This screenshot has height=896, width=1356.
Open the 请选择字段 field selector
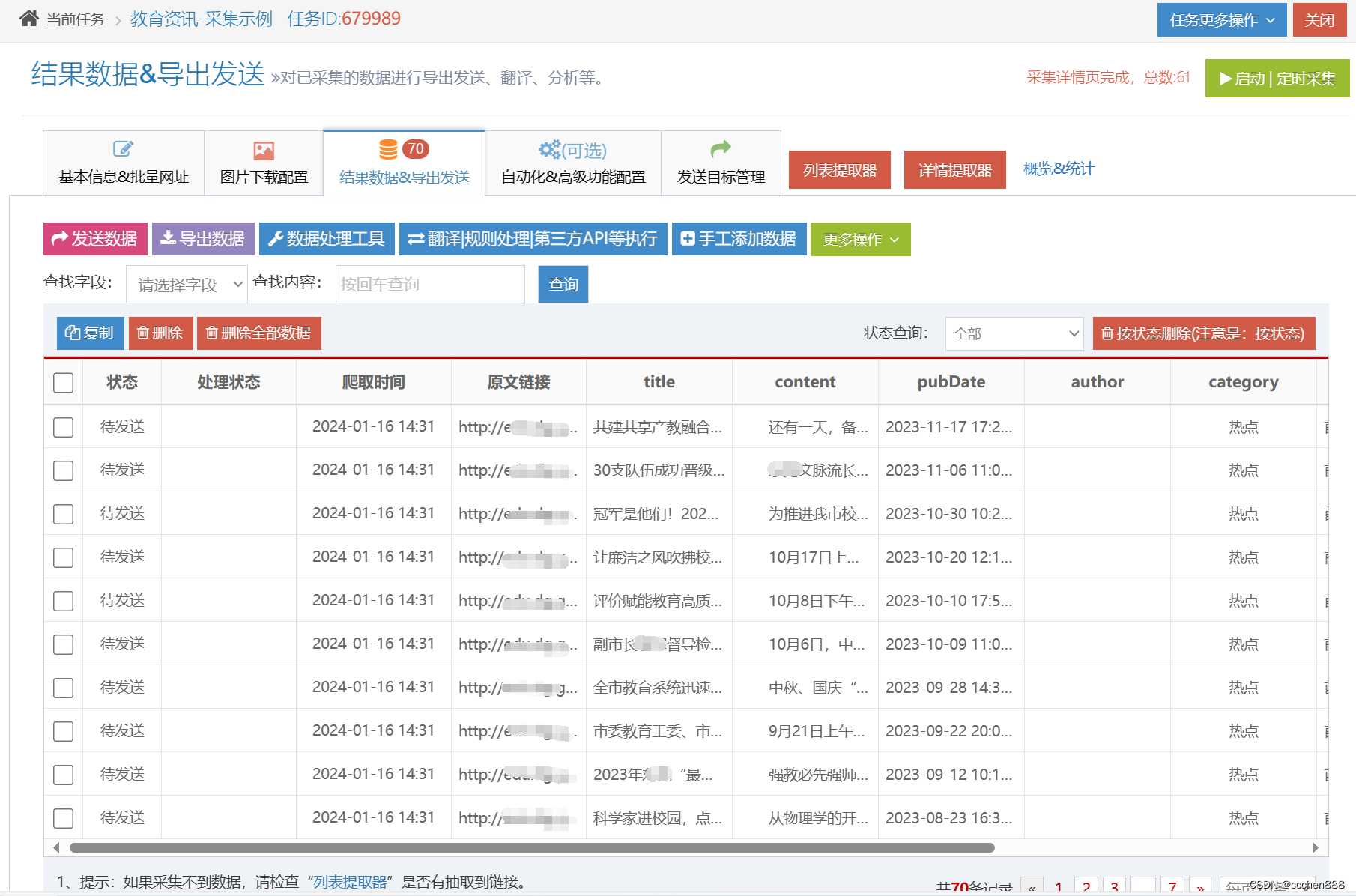click(x=187, y=284)
